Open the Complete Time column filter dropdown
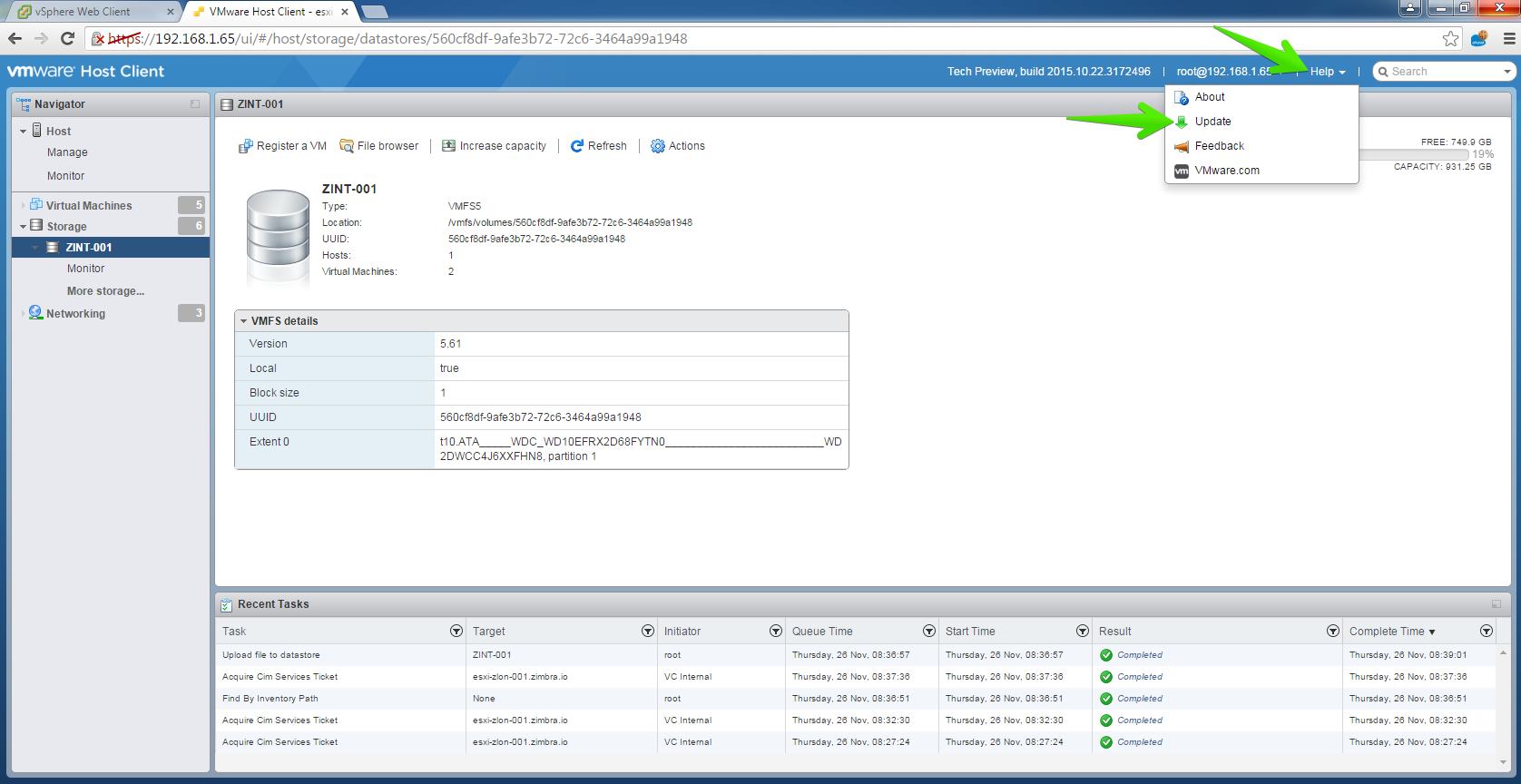1521x784 pixels. (1487, 631)
